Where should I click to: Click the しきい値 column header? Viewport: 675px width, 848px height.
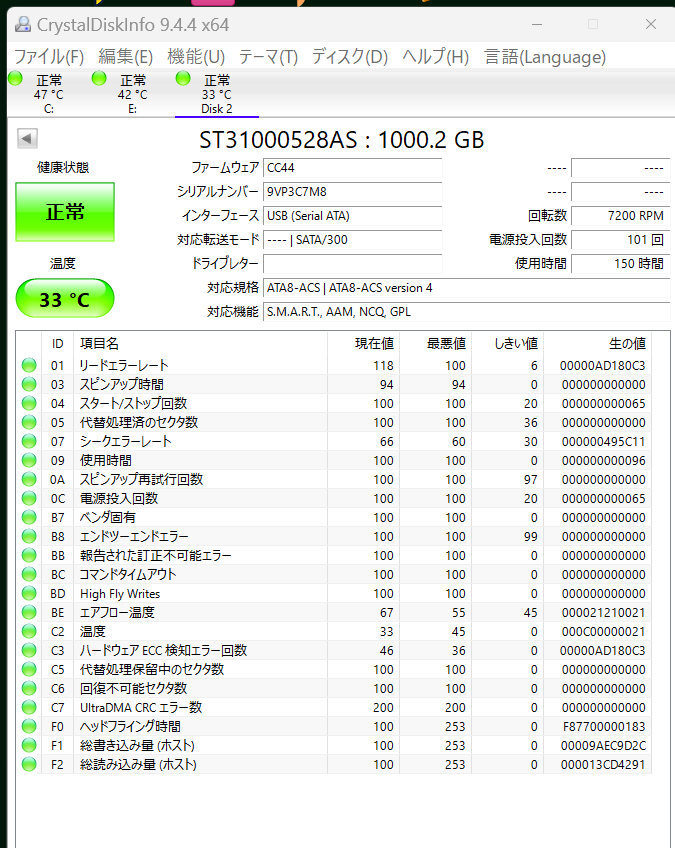pos(507,343)
